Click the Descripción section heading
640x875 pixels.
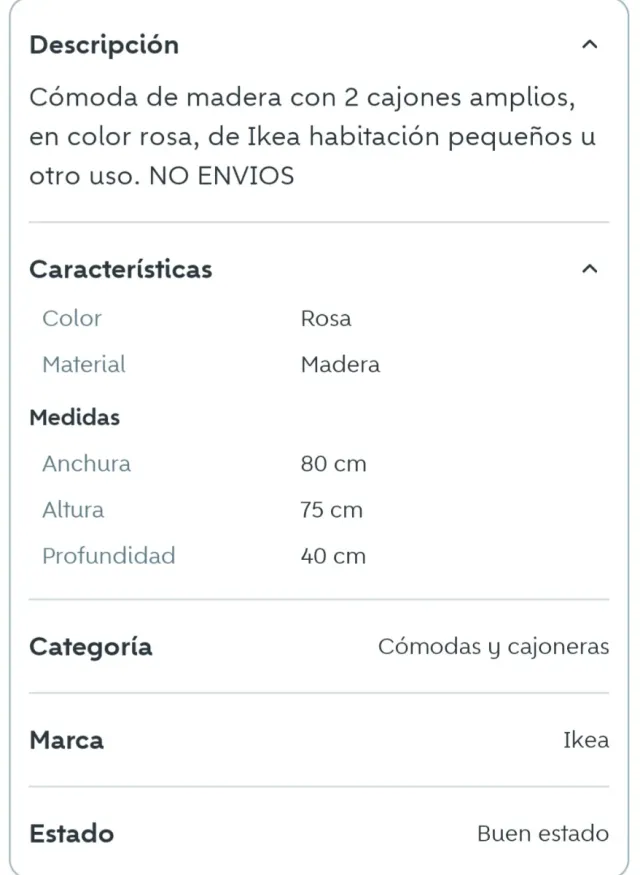104,44
